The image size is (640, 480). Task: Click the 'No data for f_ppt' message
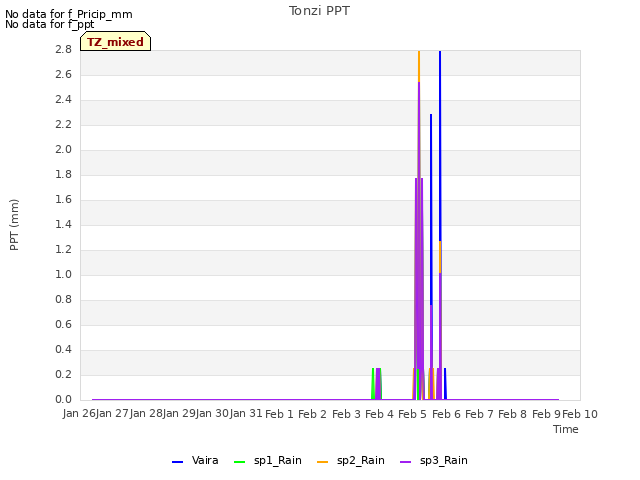(x=49, y=24)
